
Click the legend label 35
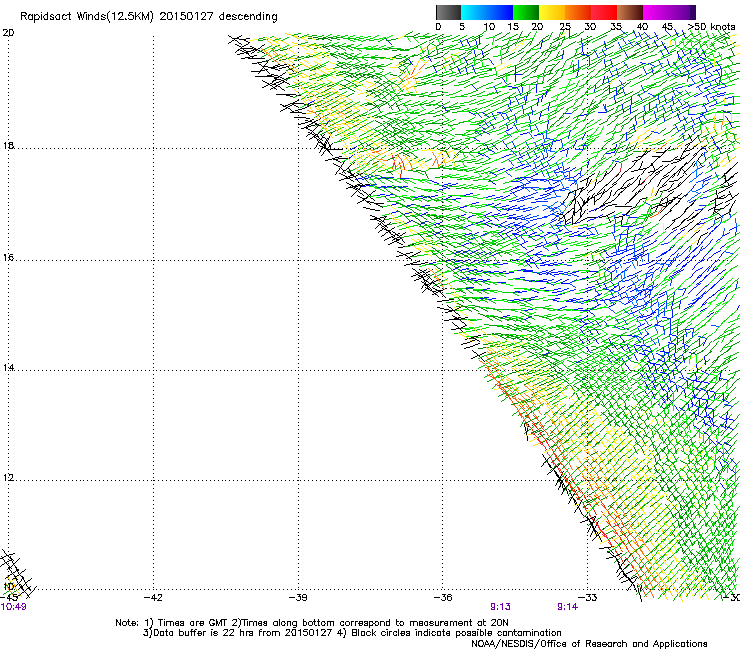click(x=616, y=27)
